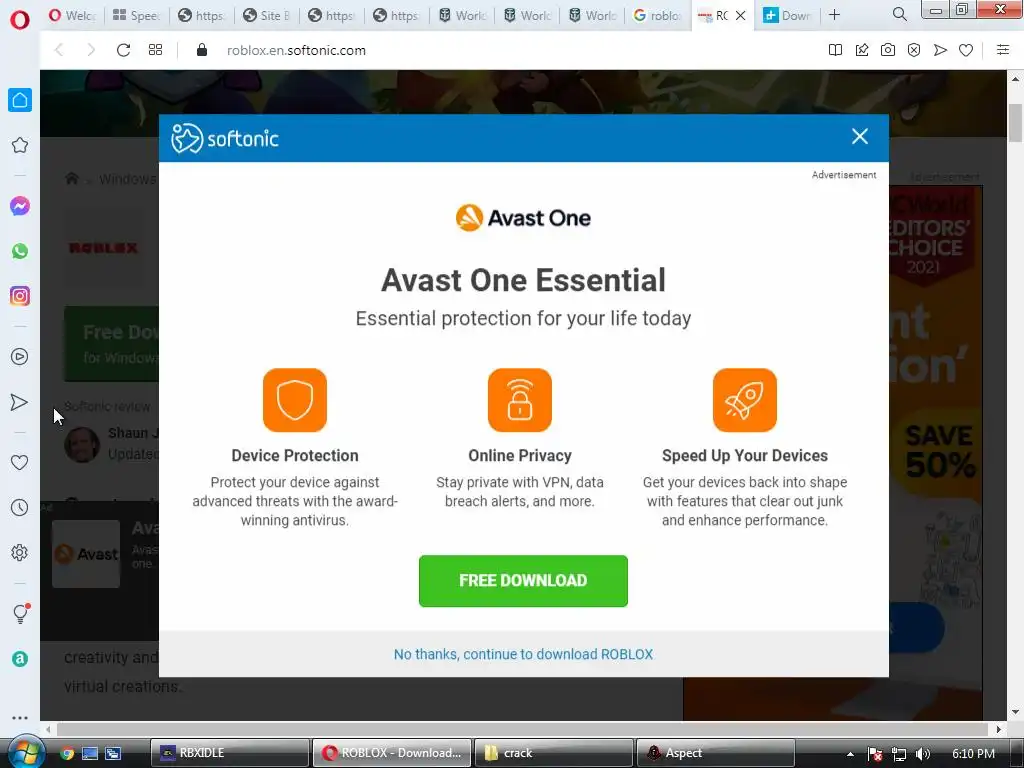Open the Windows Start button

point(26,752)
